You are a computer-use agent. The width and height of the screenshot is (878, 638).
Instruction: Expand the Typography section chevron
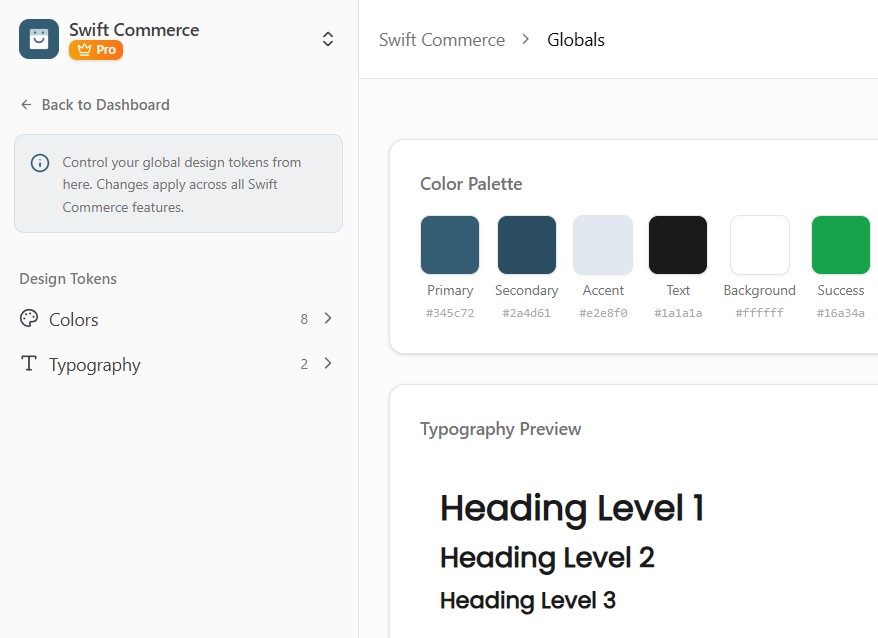(328, 364)
